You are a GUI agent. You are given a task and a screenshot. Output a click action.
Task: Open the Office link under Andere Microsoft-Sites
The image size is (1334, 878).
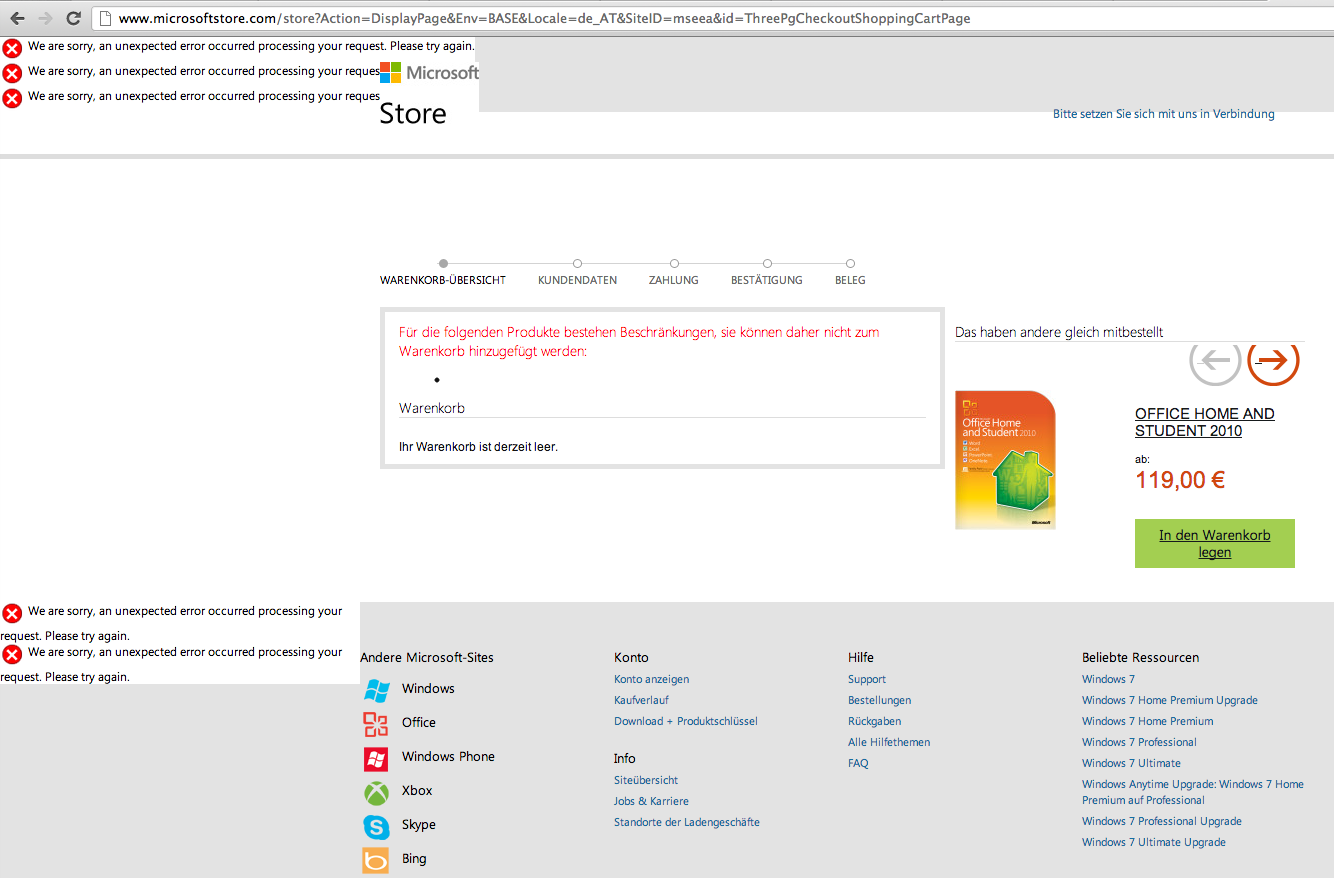(x=419, y=723)
